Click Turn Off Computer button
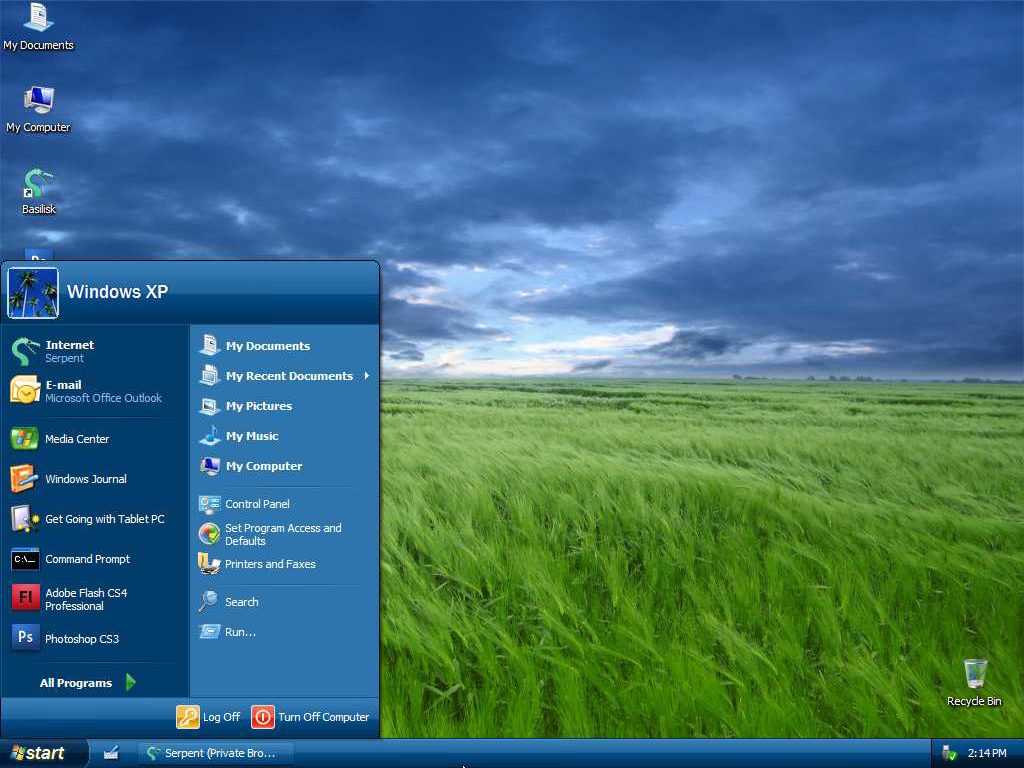The width and height of the screenshot is (1024, 768). (311, 717)
